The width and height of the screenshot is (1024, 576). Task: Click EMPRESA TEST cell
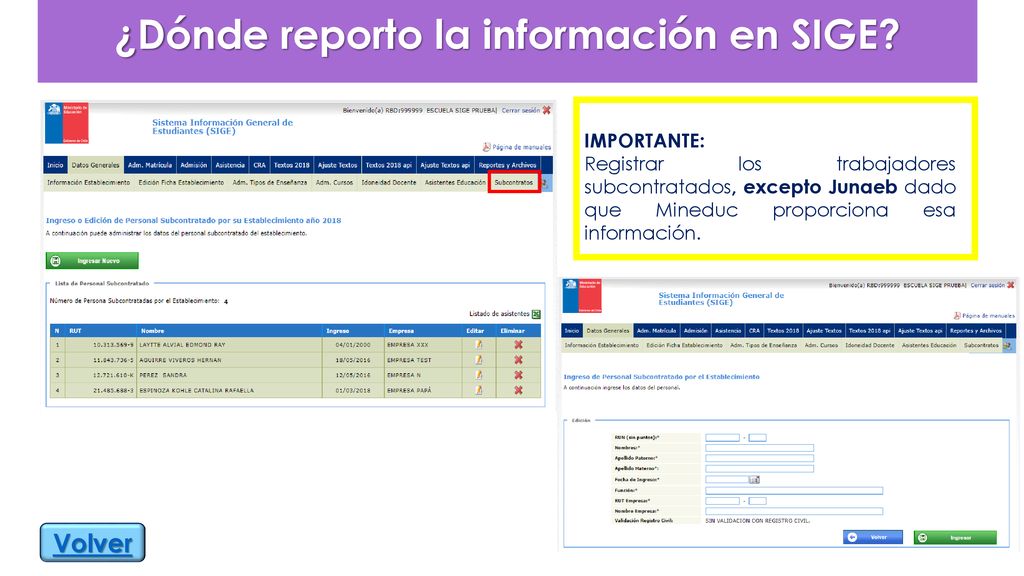coord(409,360)
